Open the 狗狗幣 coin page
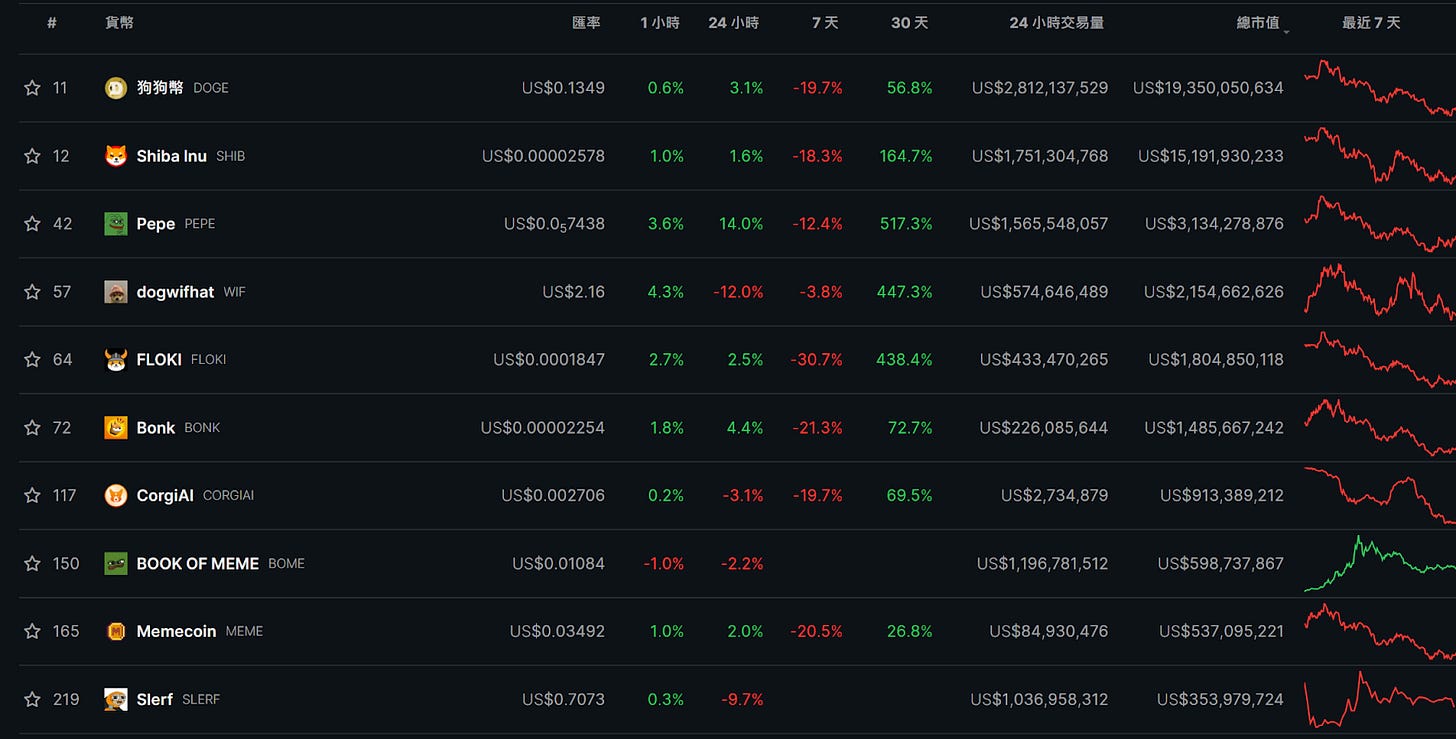The image size is (1456, 739). point(160,88)
